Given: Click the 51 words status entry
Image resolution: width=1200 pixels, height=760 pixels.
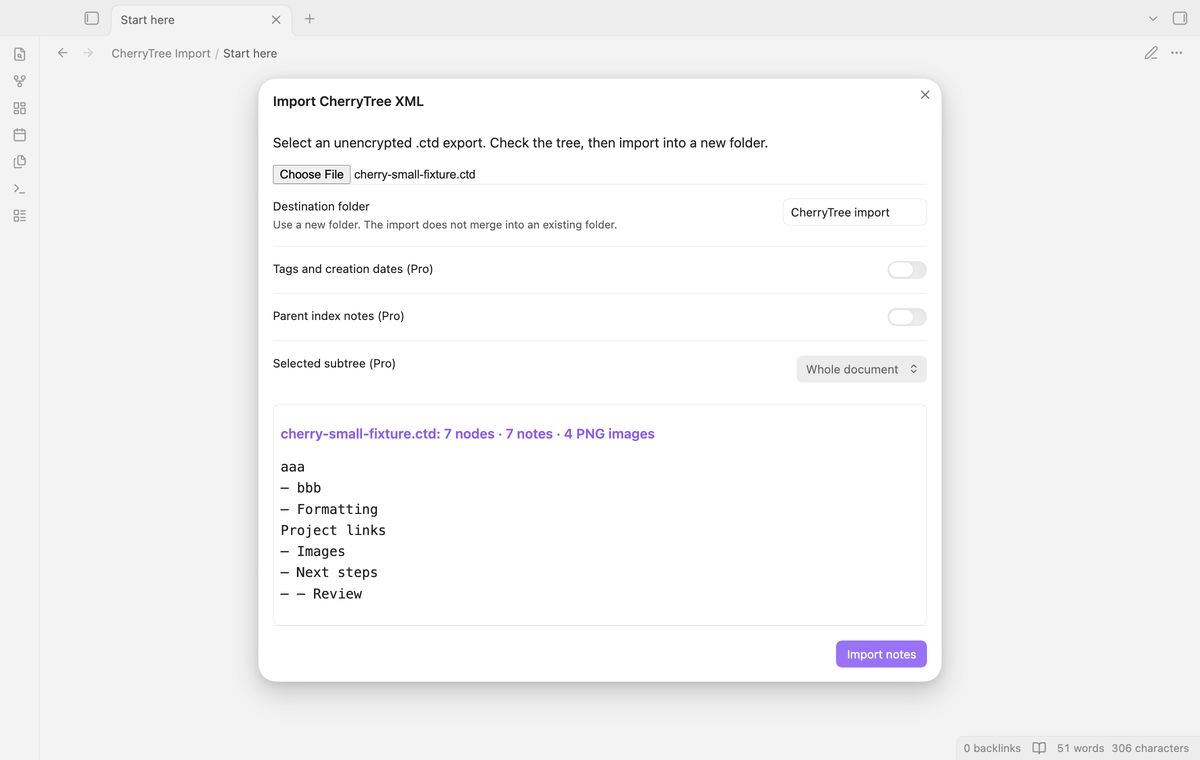Looking at the screenshot, I should click(1080, 748).
